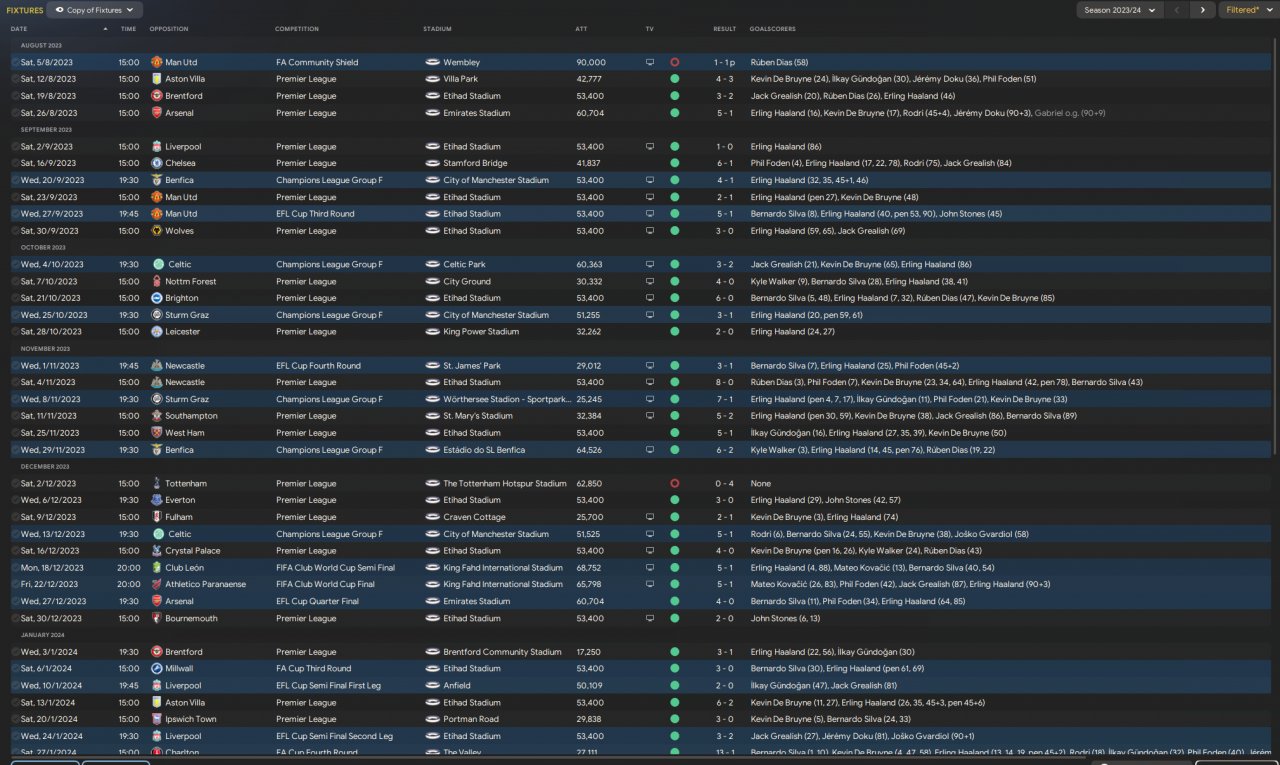Click the 8 - 0 result against Newcastle
This screenshot has height=765, width=1280.
(x=725, y=382)
